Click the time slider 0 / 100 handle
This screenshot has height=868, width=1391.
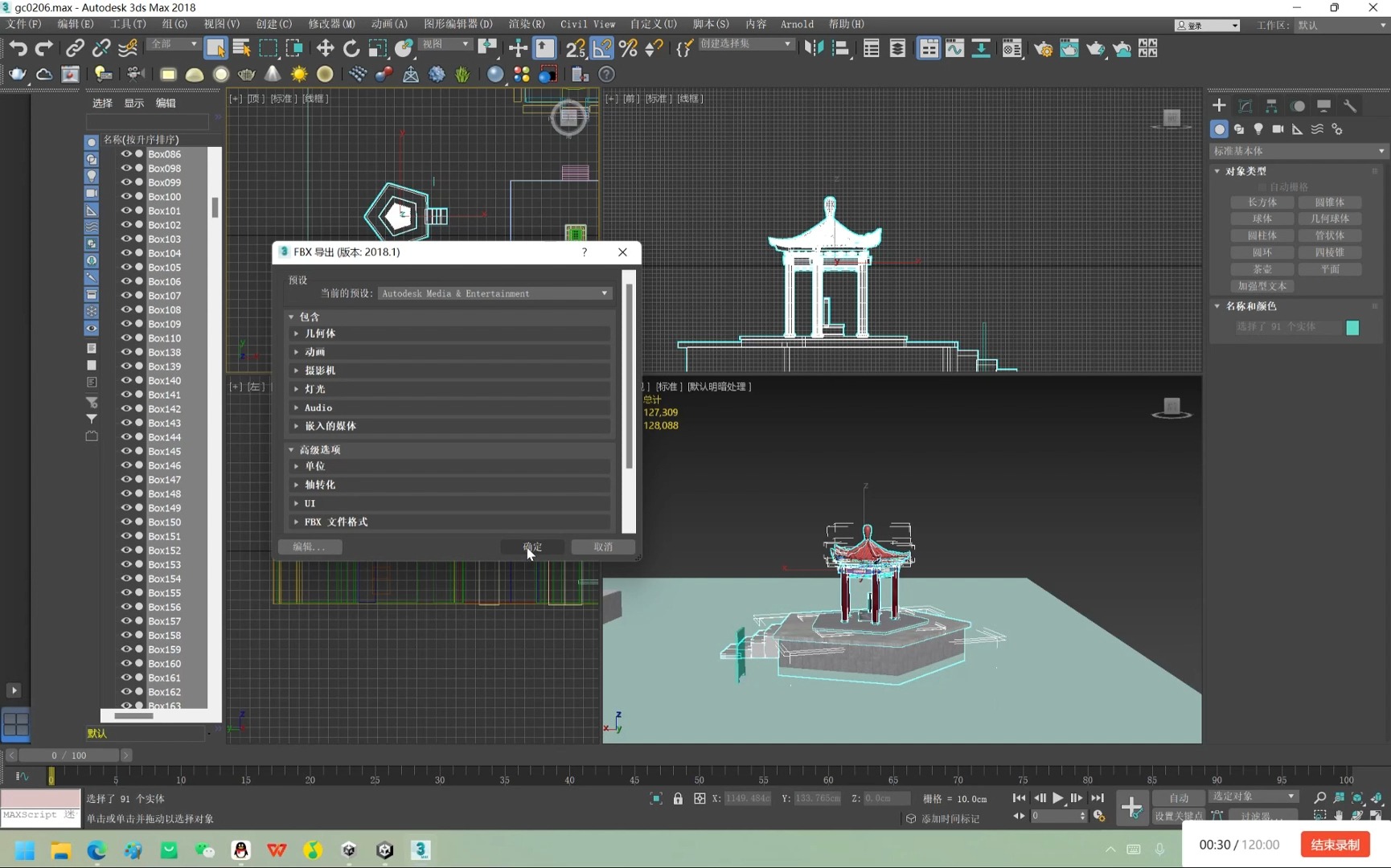click(x=68, y=755)
